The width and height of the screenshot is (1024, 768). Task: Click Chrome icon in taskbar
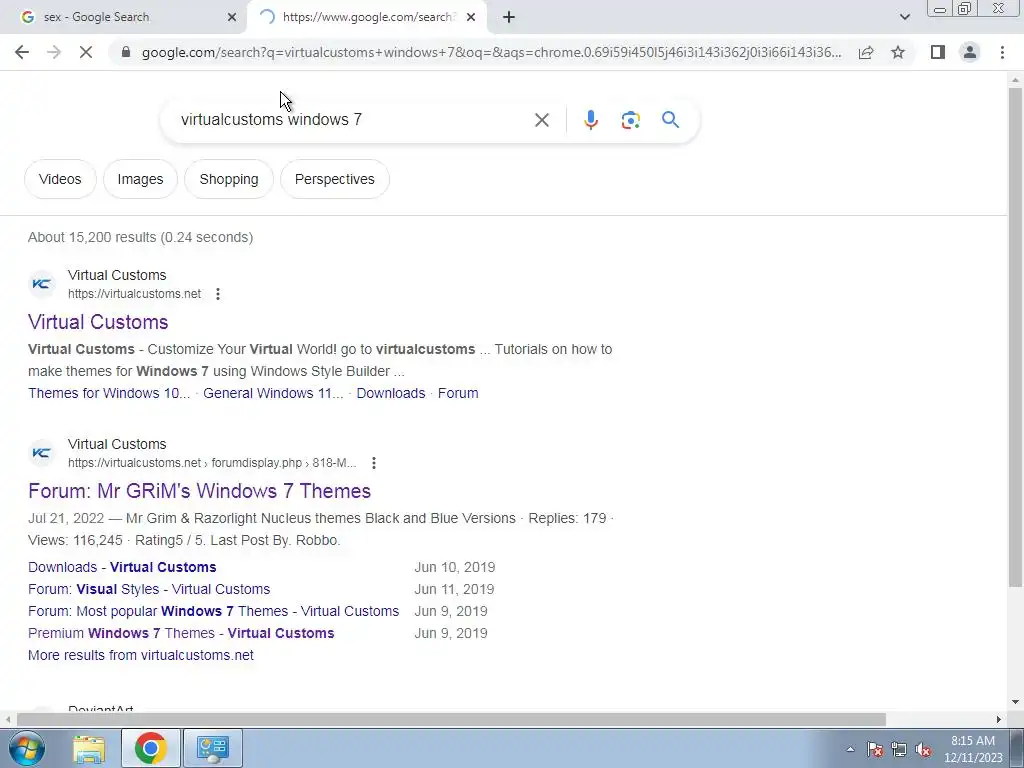(x=150, y=748)
